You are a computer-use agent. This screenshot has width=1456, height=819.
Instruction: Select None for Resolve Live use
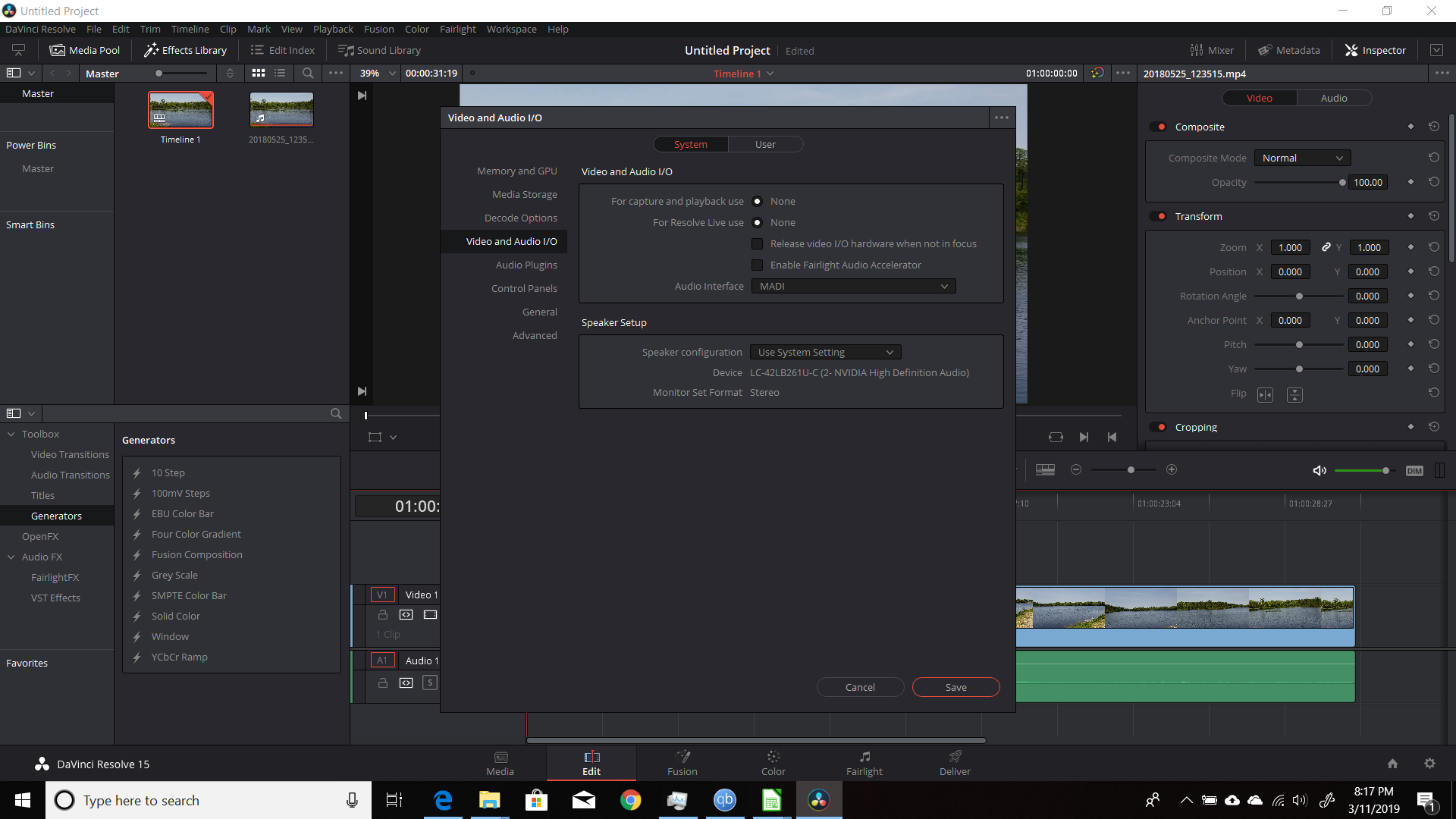pos(757,222)
